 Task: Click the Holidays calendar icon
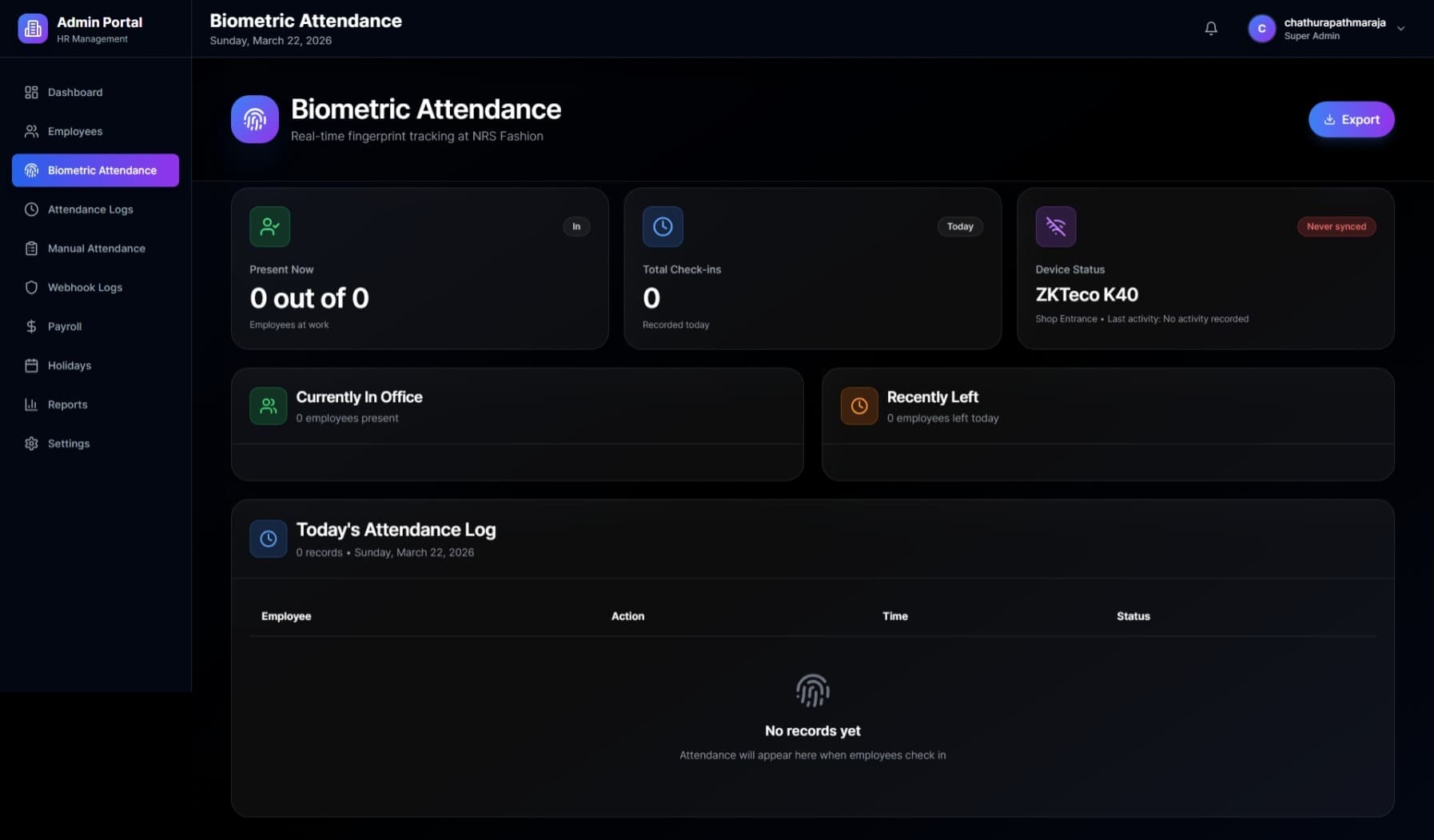click(x=31, y=365)
